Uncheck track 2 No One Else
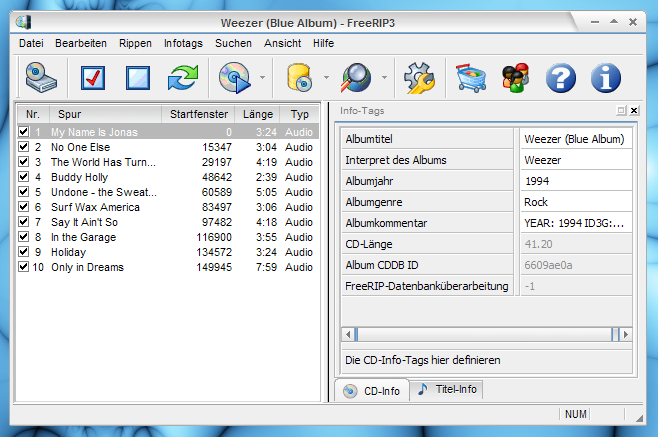 point(24,147)
